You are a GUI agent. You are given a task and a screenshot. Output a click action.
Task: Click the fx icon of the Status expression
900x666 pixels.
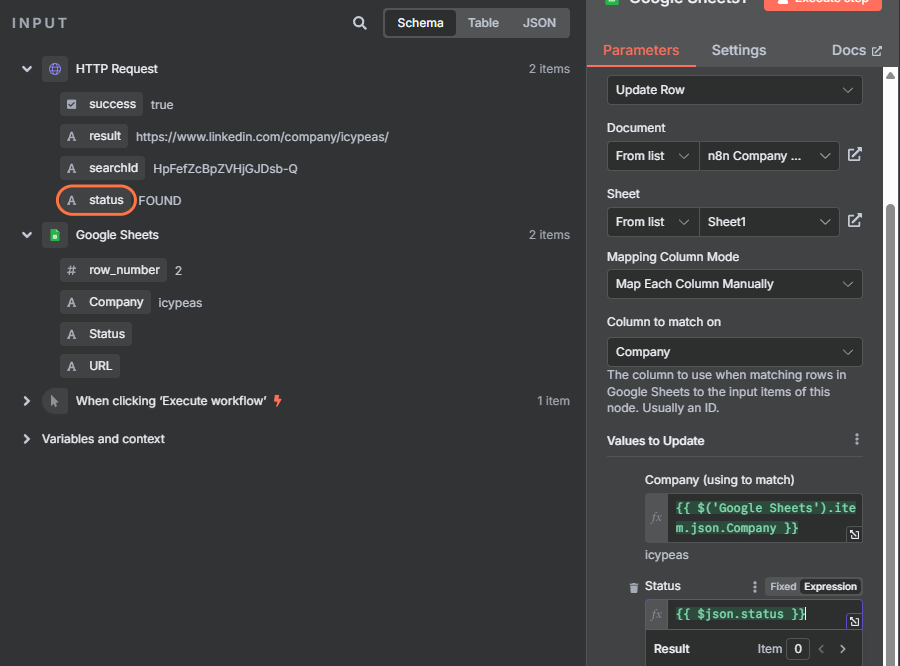657,614
